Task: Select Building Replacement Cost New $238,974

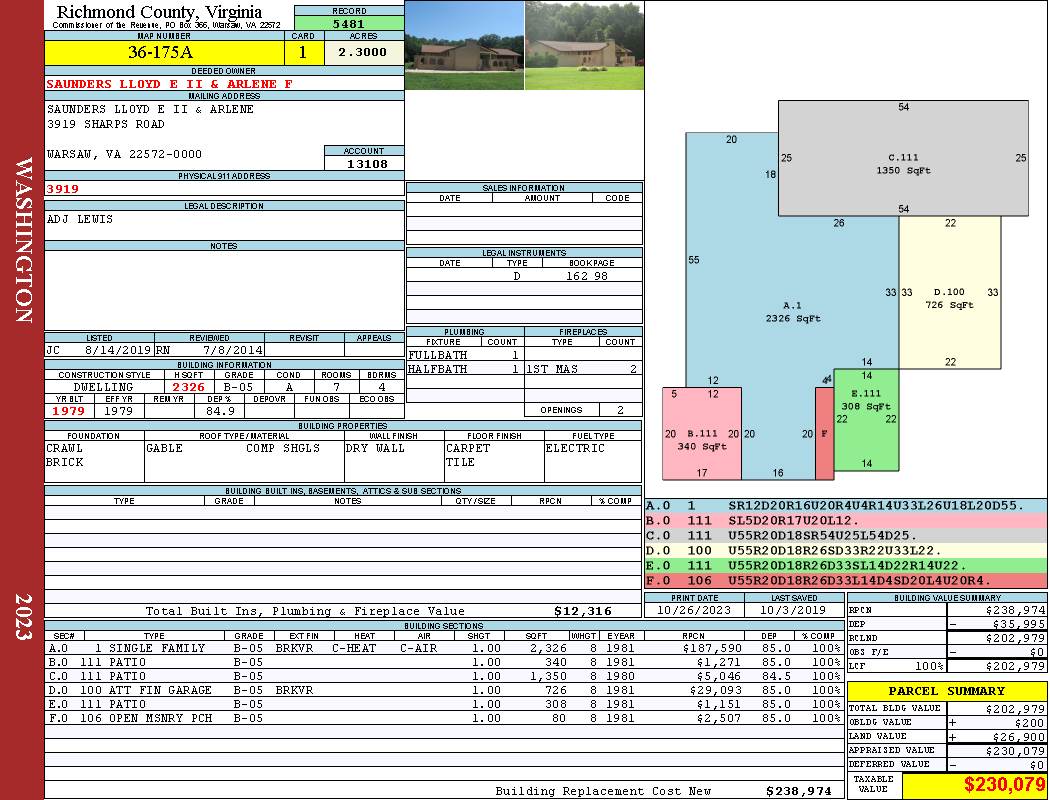Action: click(x=799, y=791)
